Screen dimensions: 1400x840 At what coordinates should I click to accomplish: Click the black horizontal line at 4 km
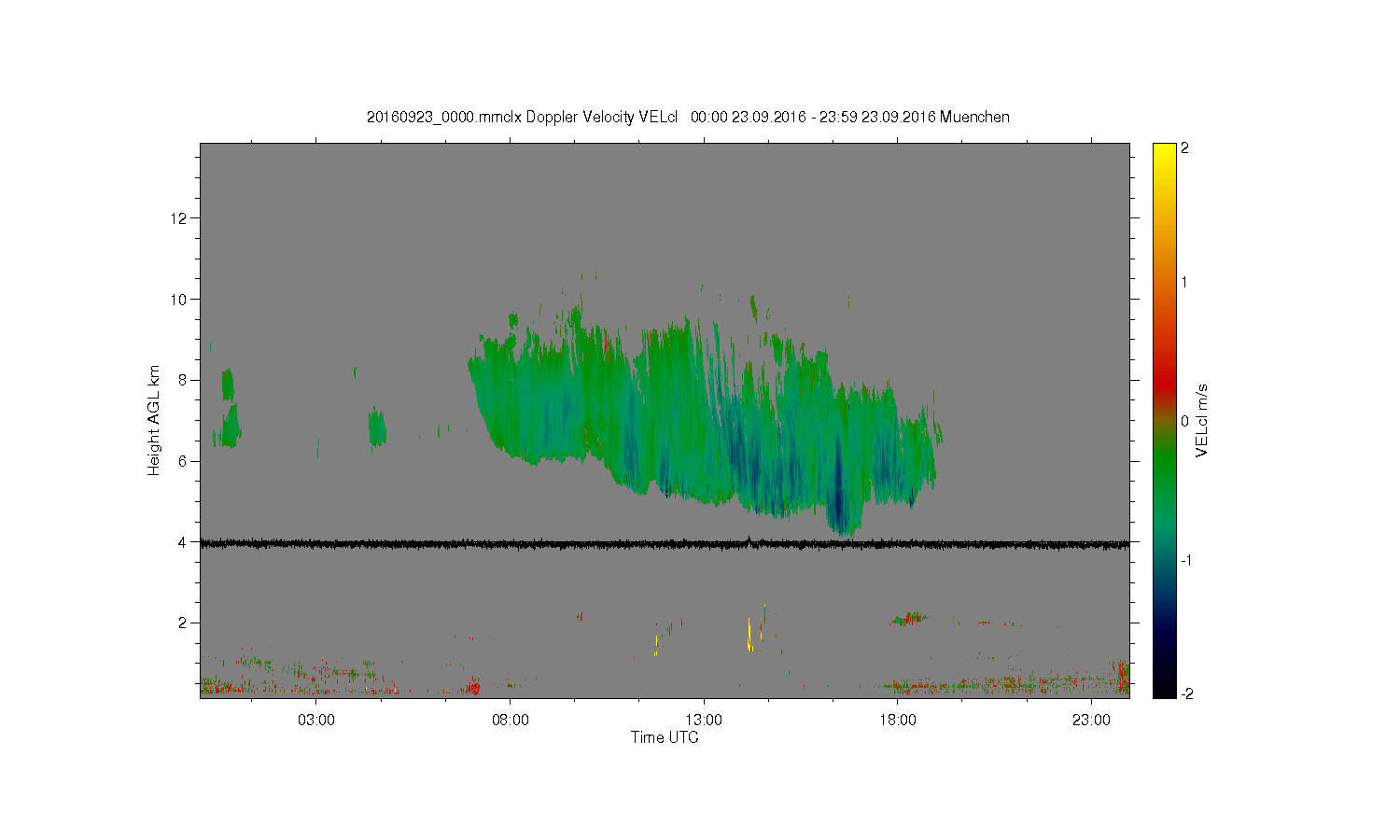coord(665,543)
